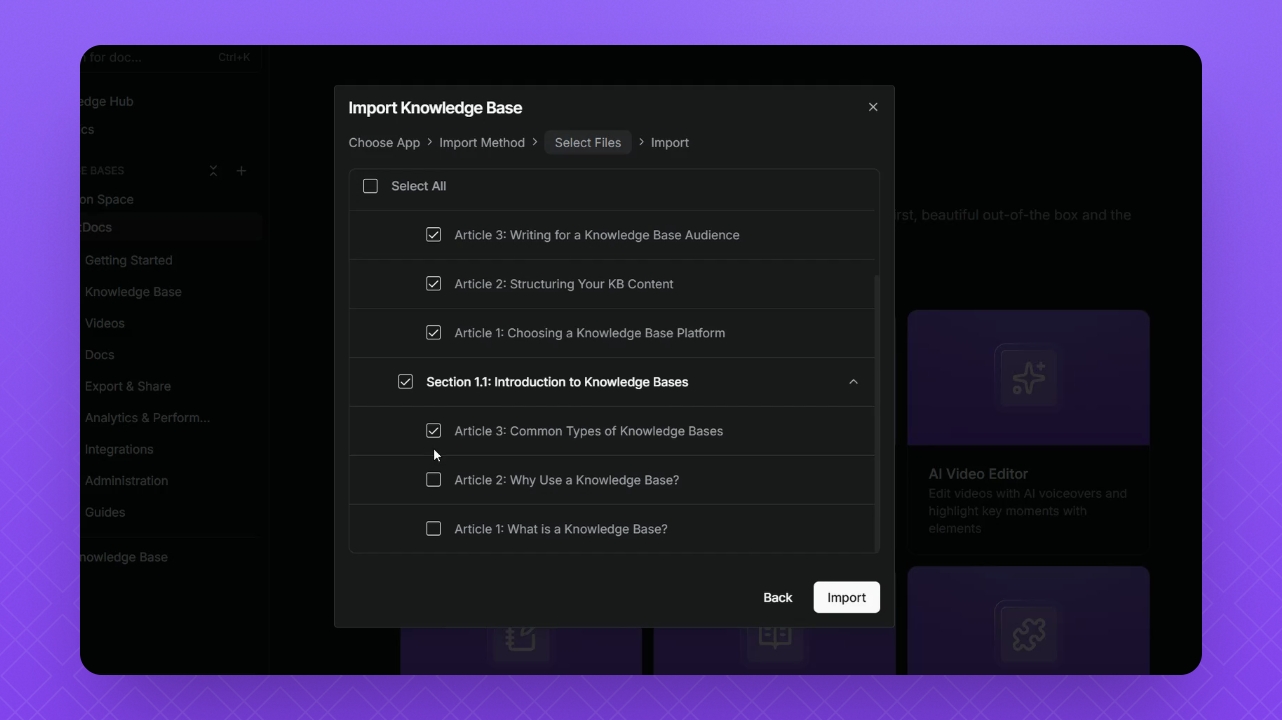
Task: Uncheck Article 3: Writing for a Knowledge Base Audience
Action: click(x=433, y=234)
